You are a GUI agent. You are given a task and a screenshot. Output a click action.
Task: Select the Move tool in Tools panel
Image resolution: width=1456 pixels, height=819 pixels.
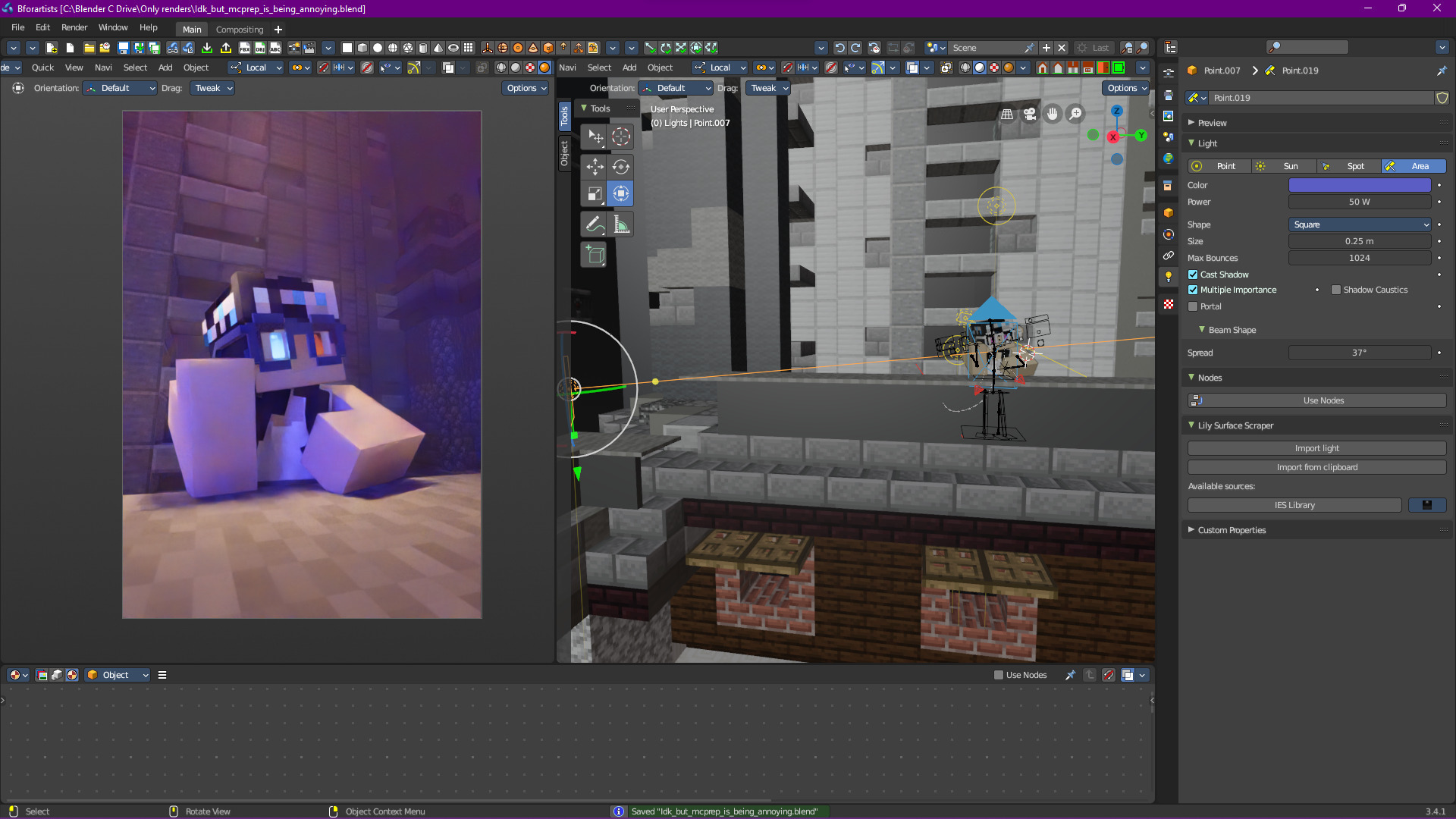595,167
